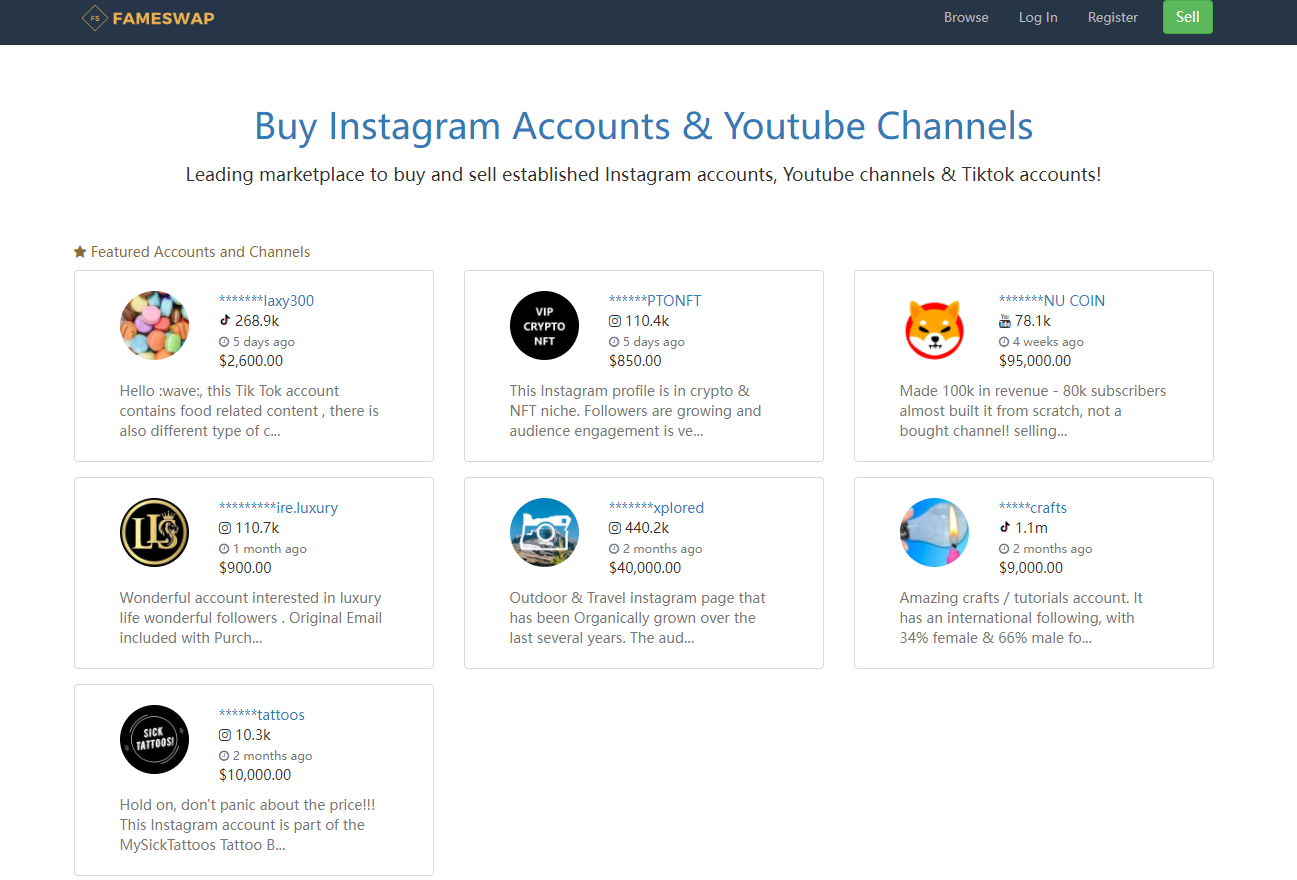Click the Instagram icon beside 440.2k
Image resolution: width=1297 pixels, height=880 pixels.
[x=615, y=528]
